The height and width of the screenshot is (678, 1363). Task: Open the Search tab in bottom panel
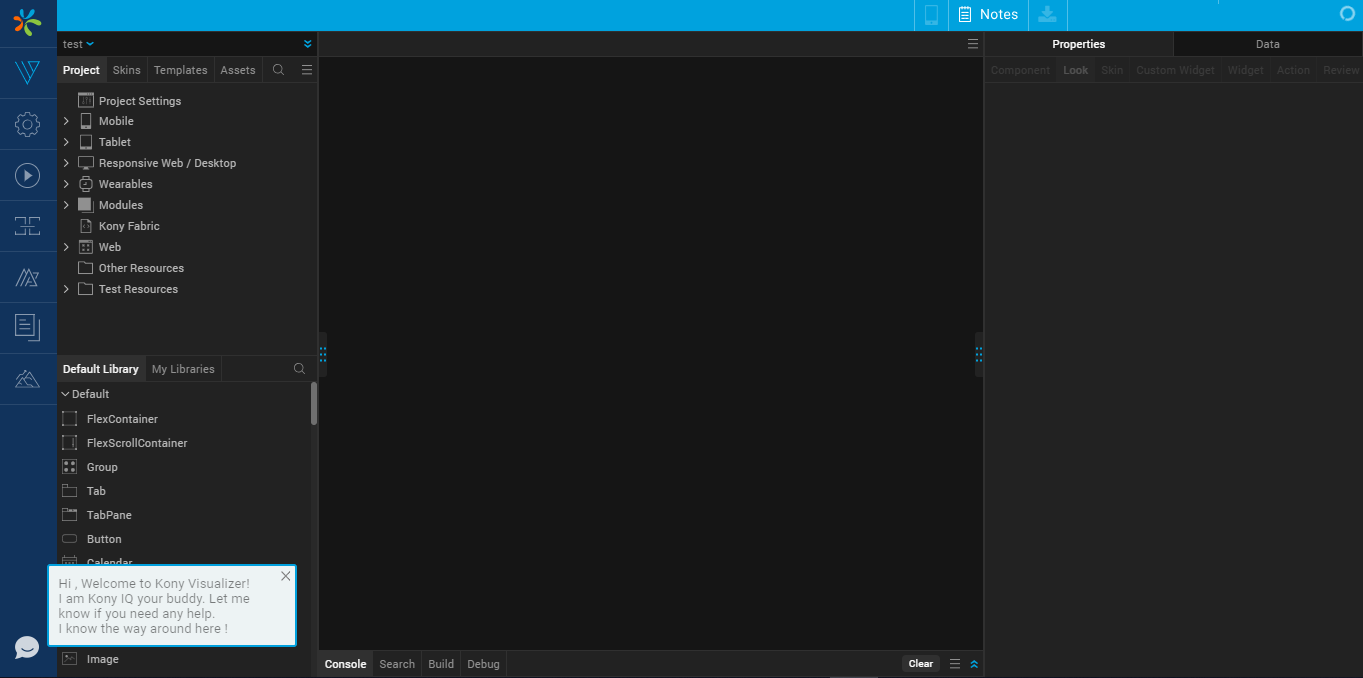(x=397, y=664)
